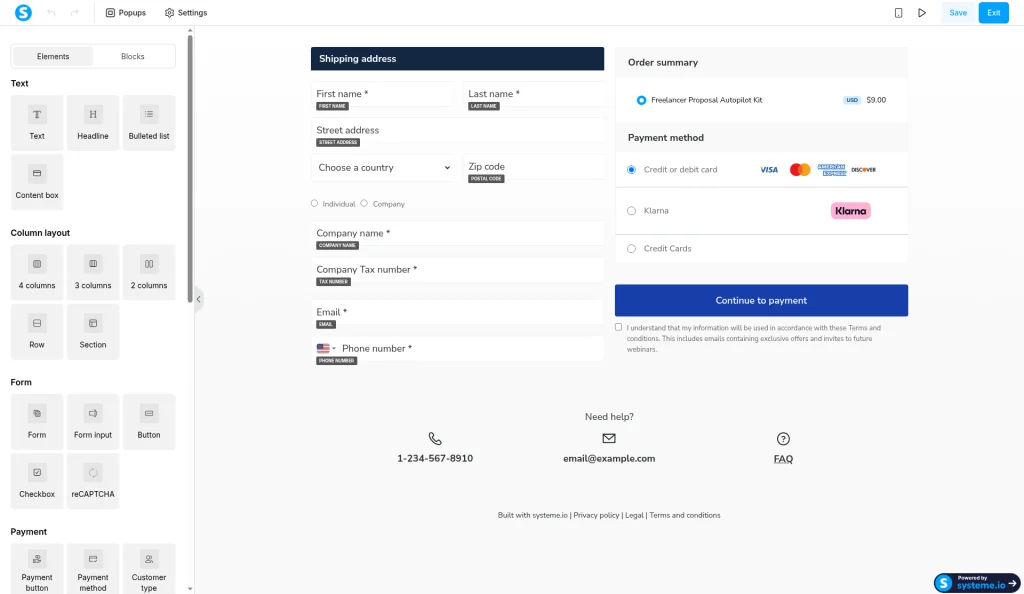Click the email@example.com text
Screen dimensions: 1024x594
click(x=609, y=458)
